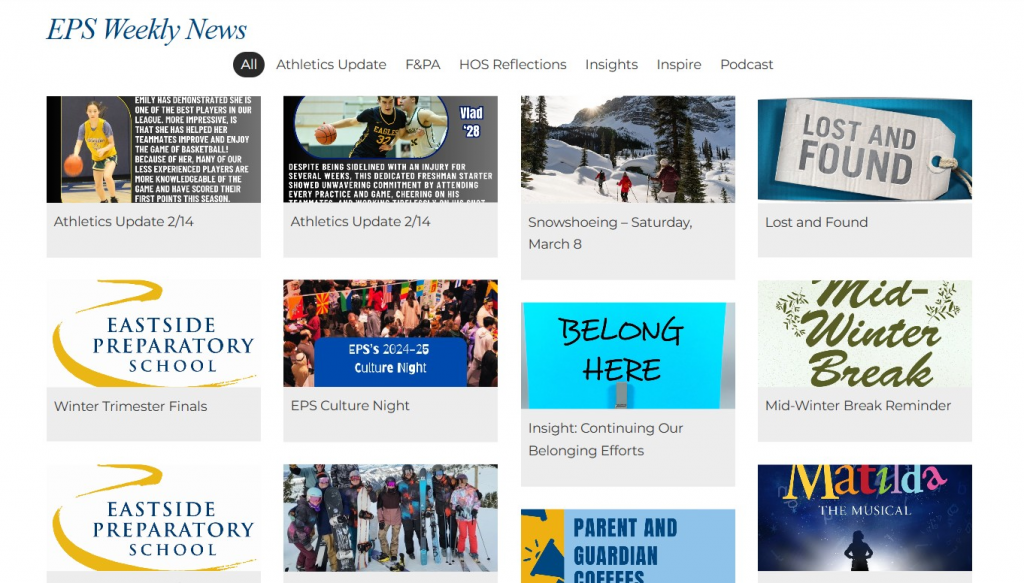Open the Winter Trimester Finals article link
The width and height of the screenshot is (1024, 583).
click(x=131, y=406)
